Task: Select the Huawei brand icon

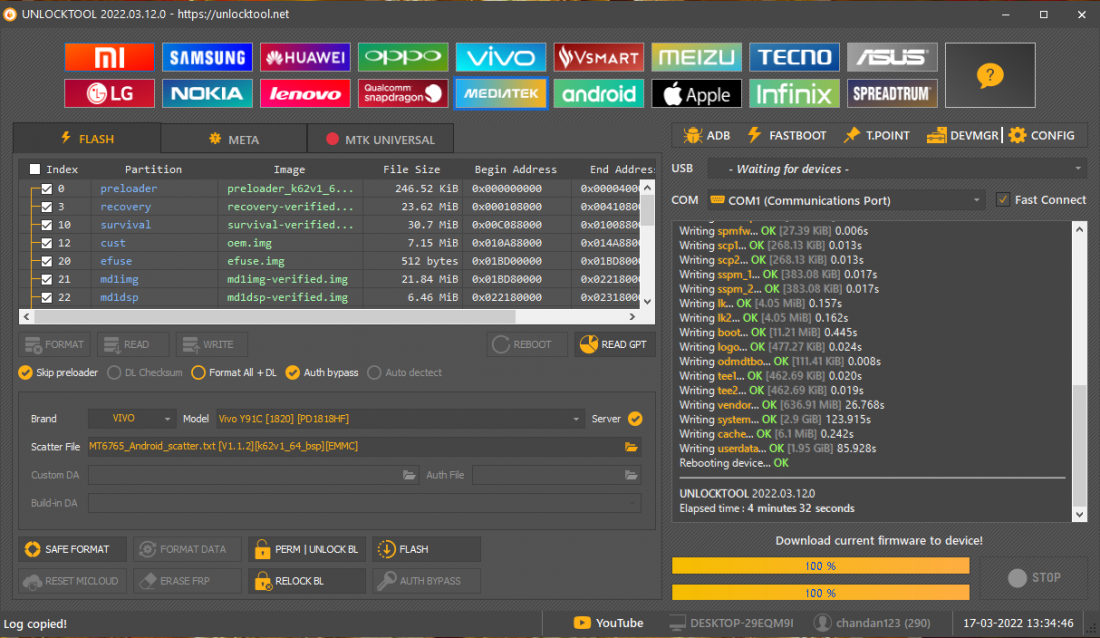Action: click(x=304, y=57)
